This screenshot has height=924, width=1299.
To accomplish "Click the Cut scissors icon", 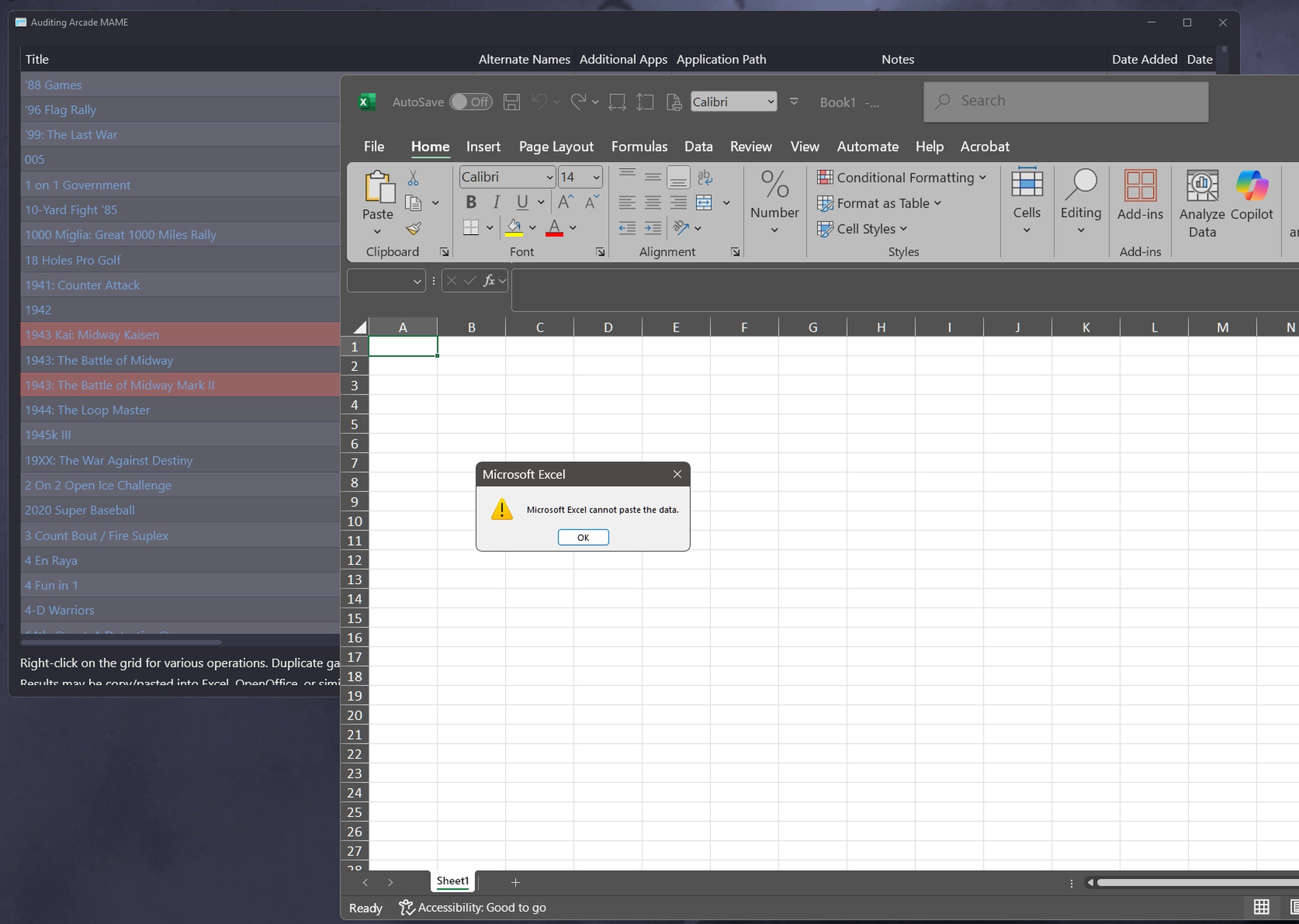I will pos(413,177).
